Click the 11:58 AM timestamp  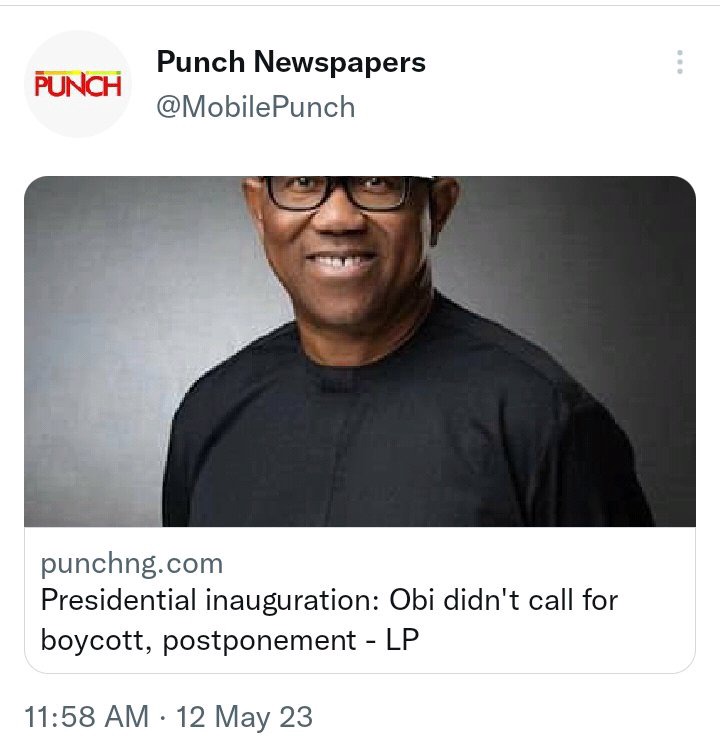coord(87,717)
